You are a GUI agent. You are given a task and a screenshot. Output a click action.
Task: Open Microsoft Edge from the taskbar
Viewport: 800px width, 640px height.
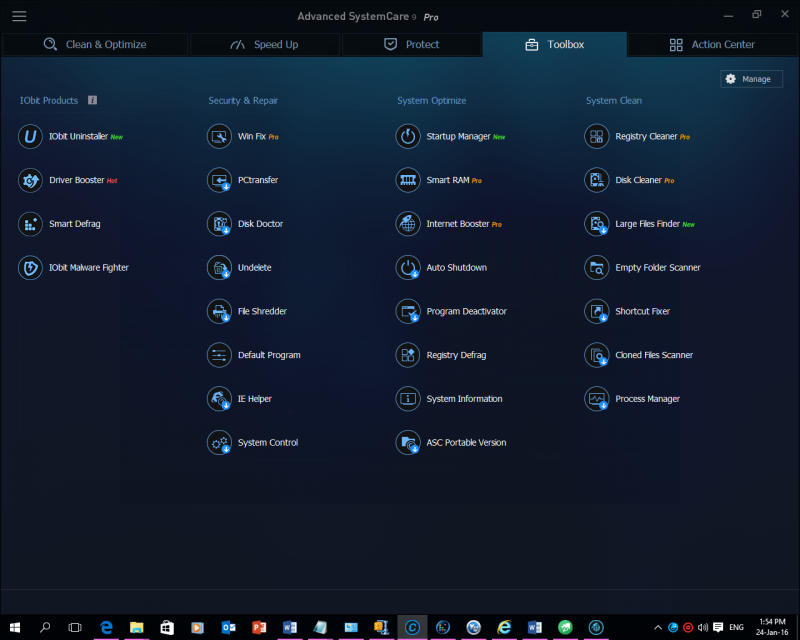(x=106, y=627)
